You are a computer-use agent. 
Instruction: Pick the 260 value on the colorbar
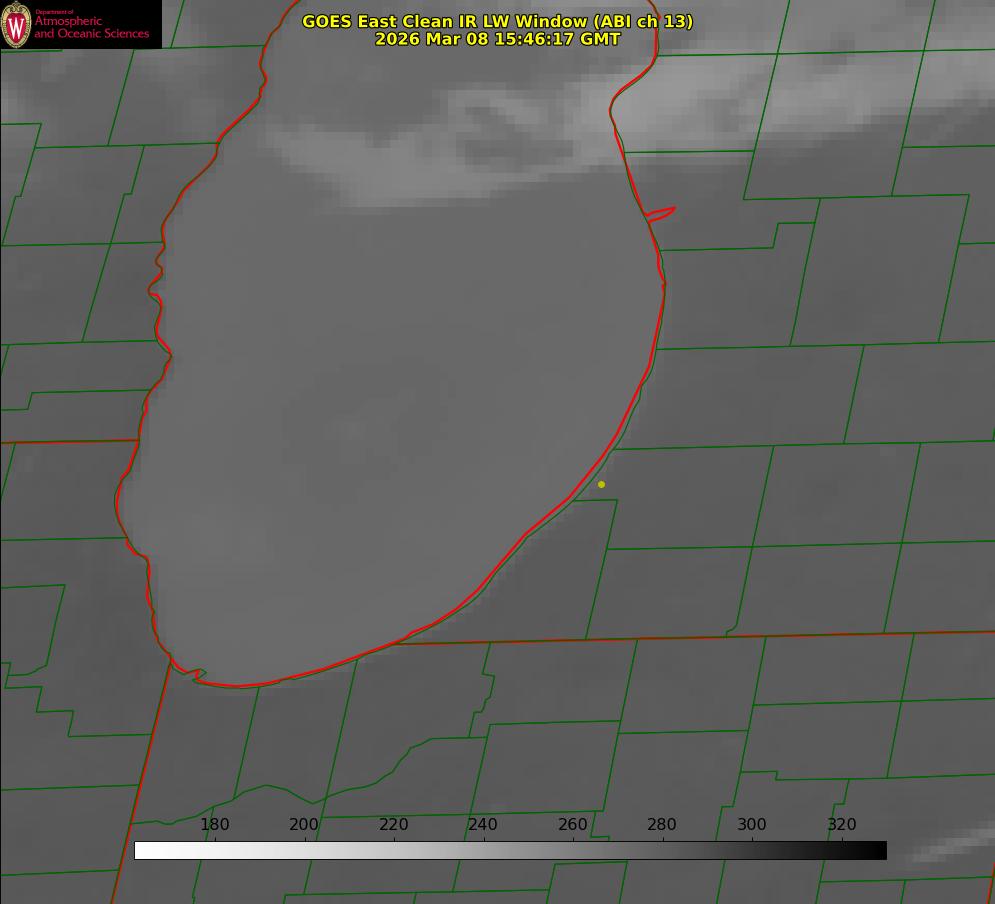573,825
